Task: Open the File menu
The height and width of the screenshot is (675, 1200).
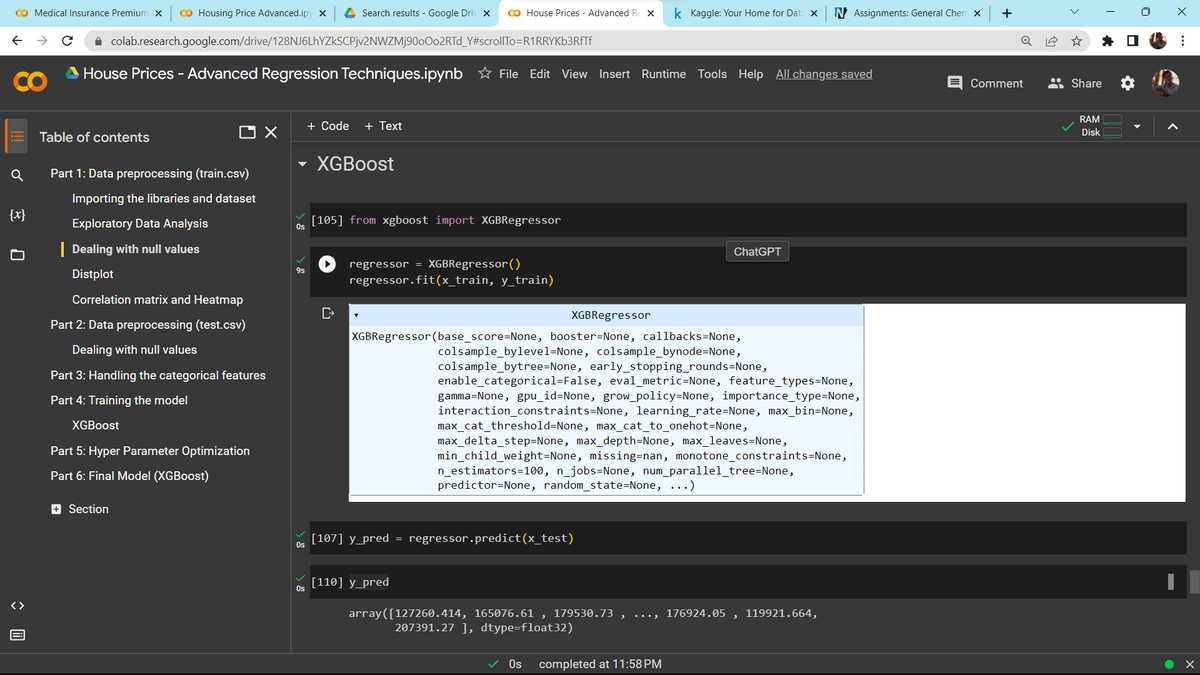Action: [508, 74]
